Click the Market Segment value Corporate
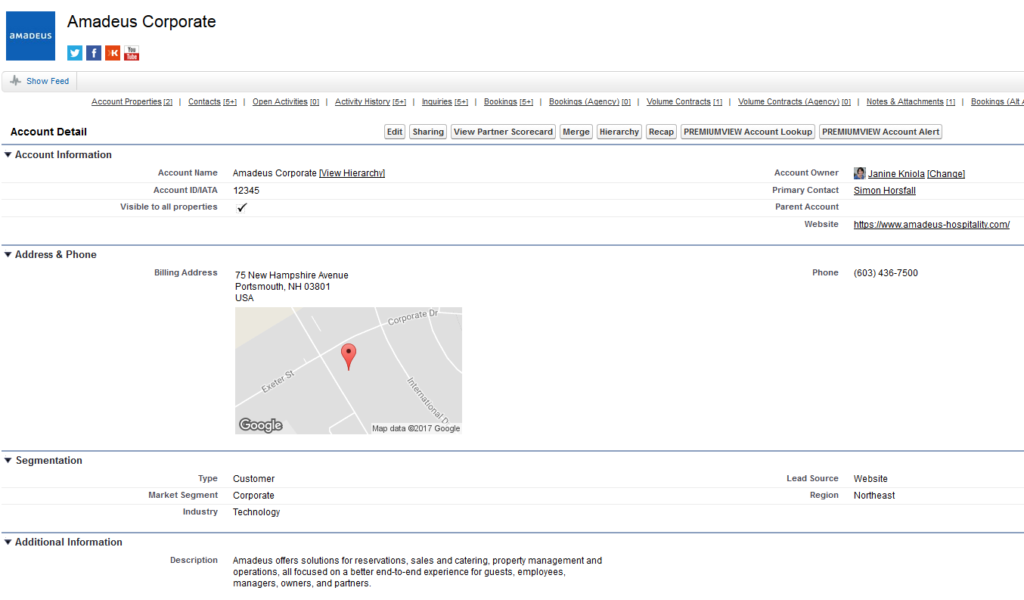This screenshot has height=600, width=1024. click(x=253, y=496)
